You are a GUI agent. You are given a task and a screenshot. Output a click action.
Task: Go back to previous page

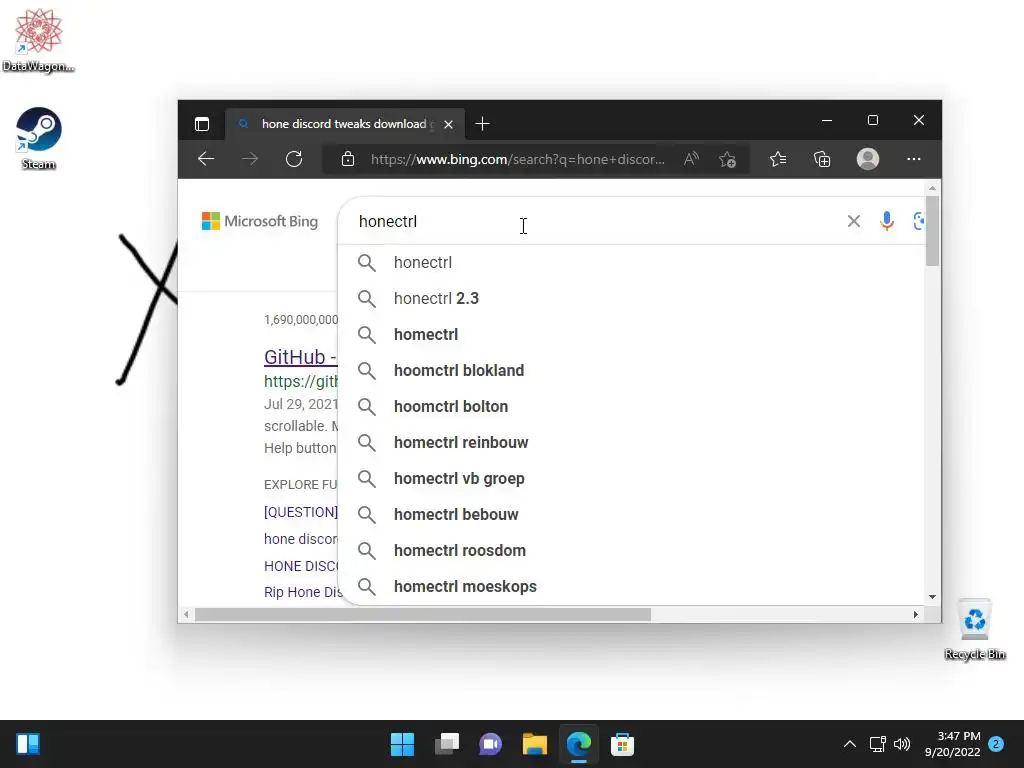[x=206, y=159]
